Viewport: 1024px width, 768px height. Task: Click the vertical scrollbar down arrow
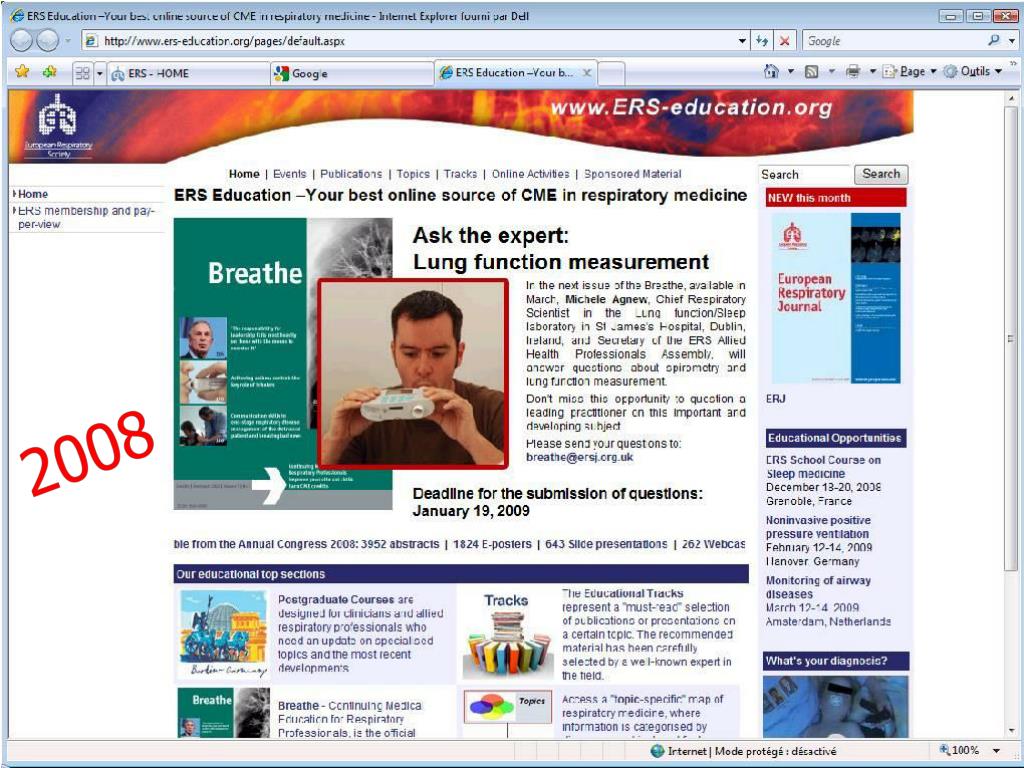[x=1011, y=731]
